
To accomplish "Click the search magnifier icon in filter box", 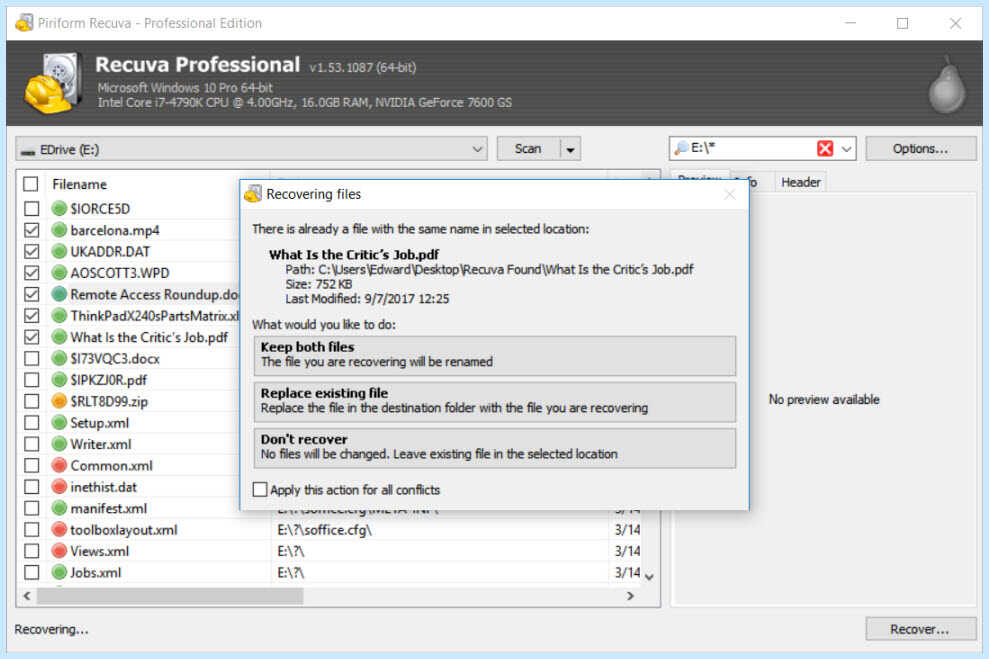I will [681, 148].
